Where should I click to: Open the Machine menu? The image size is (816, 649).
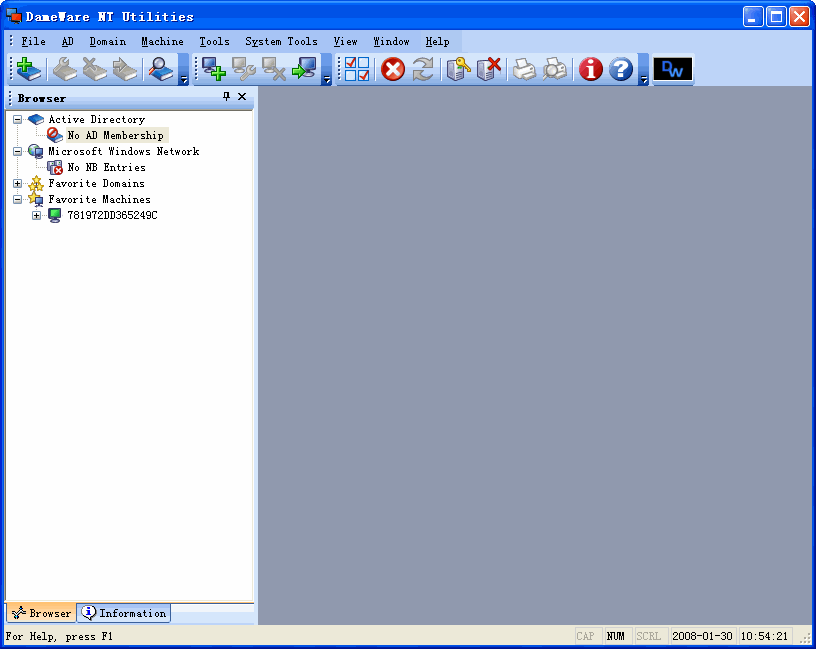pos(162,42)
